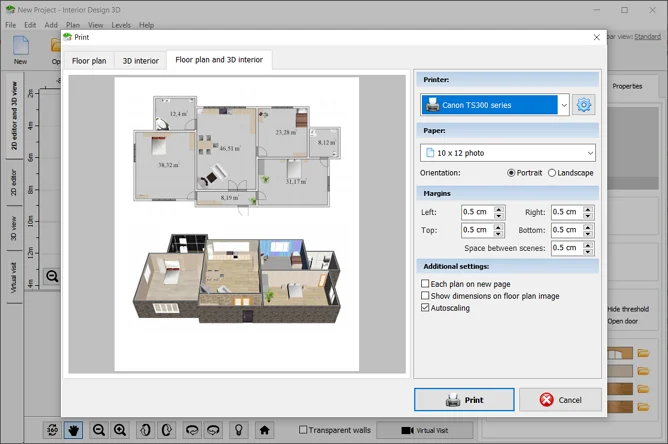Open folder icon beside fourth material swatch
The height and width of the screenshot is (444, 668).
click(643, 407)
